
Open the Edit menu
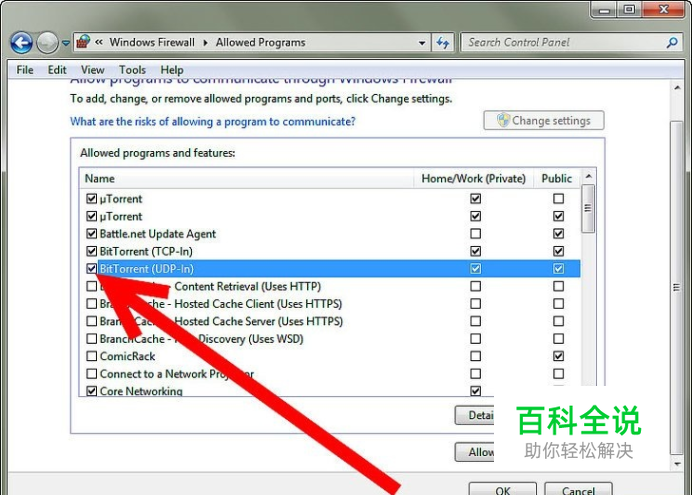click(57, 70)
